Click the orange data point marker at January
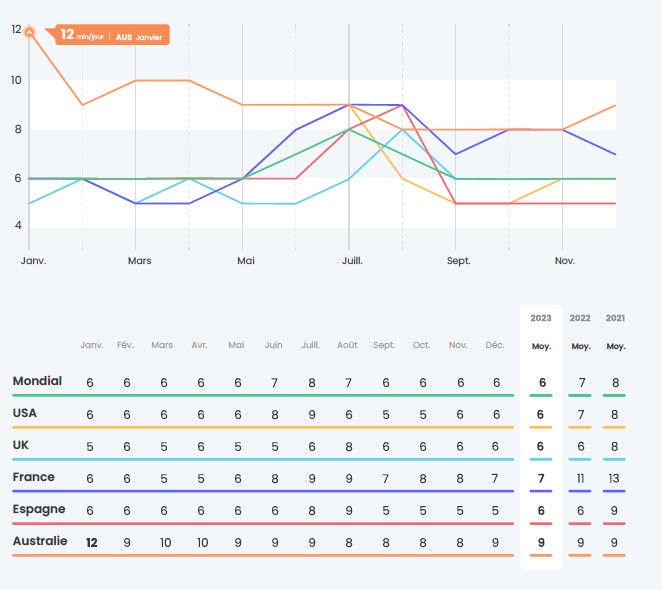This screenshot has width=662, height=590. 29,32
